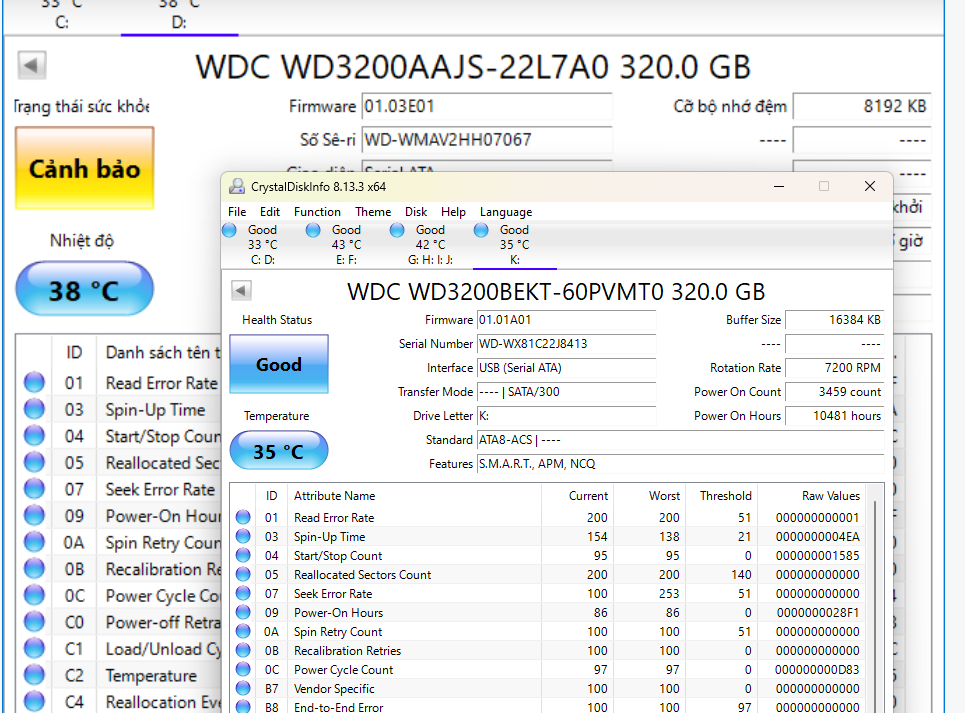965x713 pixels.
Task: Click Số Sê-ri field WD-WMAV2HH07067
Action: click(x=487, y=140)
